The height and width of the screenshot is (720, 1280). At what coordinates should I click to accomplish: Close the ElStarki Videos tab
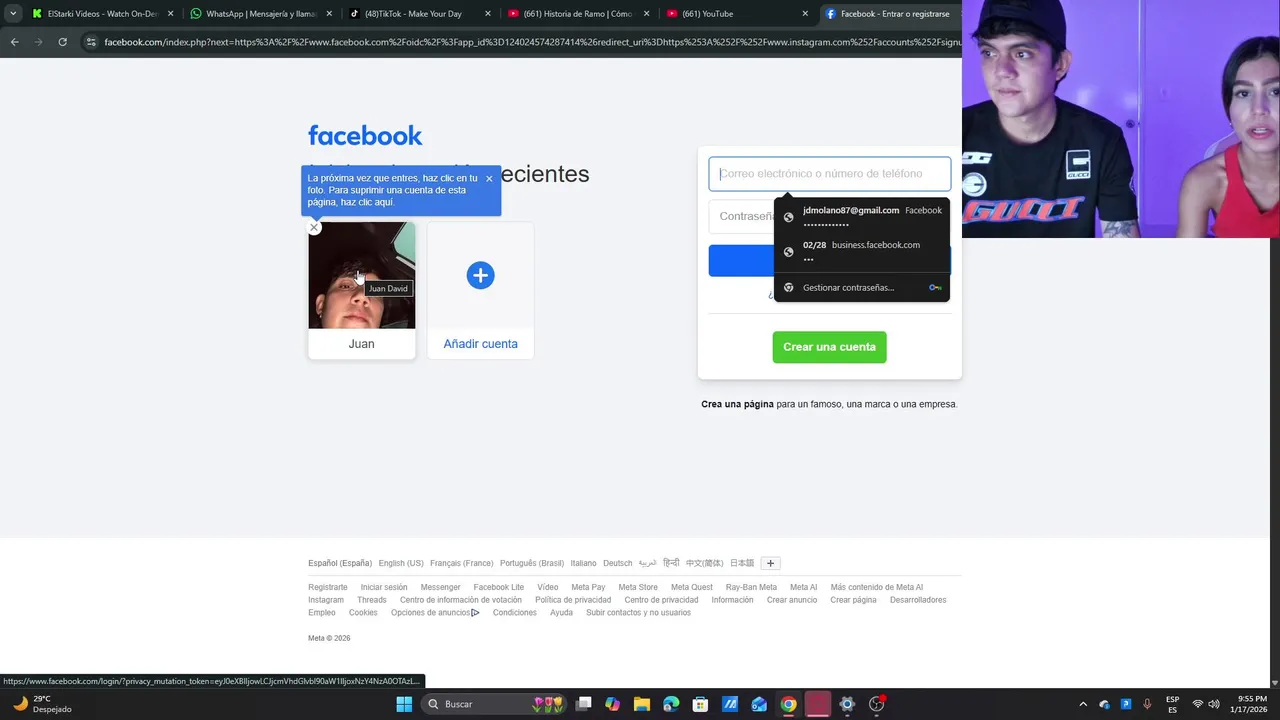(170, 14)
